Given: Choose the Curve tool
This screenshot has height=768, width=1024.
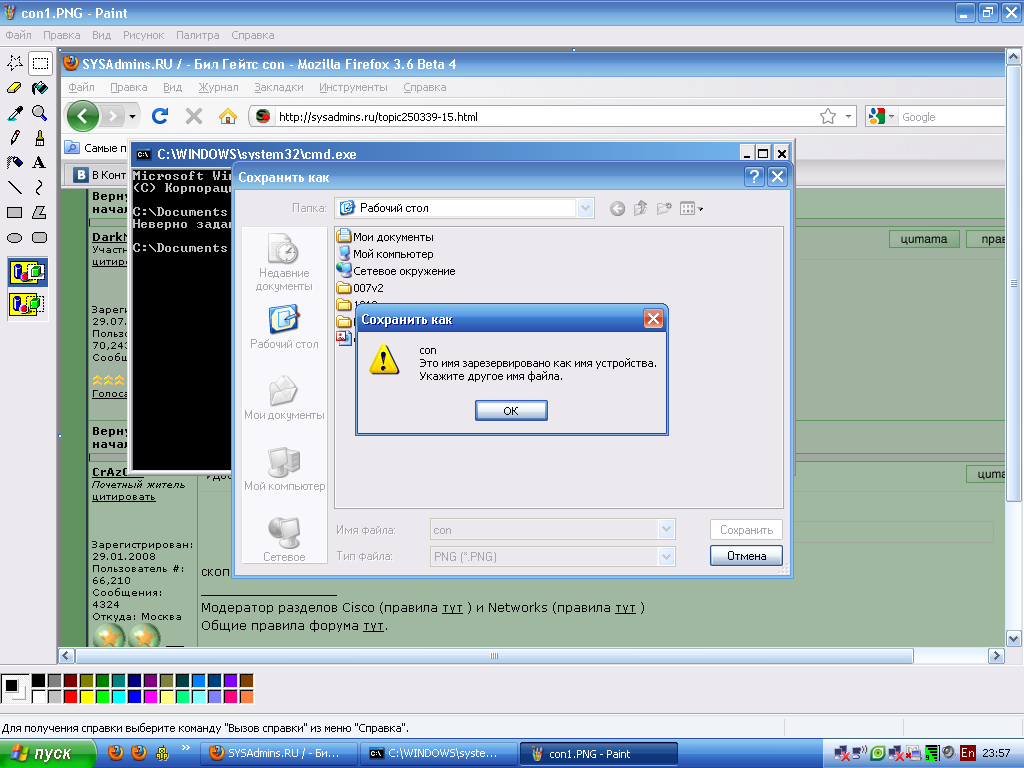Looking at the screenshot, I should pyautogui.click(x=40, y=187).
